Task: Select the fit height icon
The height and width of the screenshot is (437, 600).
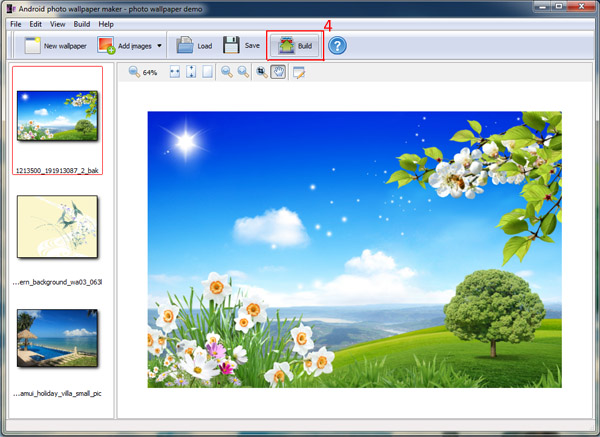Action: (x=191, y=73)
